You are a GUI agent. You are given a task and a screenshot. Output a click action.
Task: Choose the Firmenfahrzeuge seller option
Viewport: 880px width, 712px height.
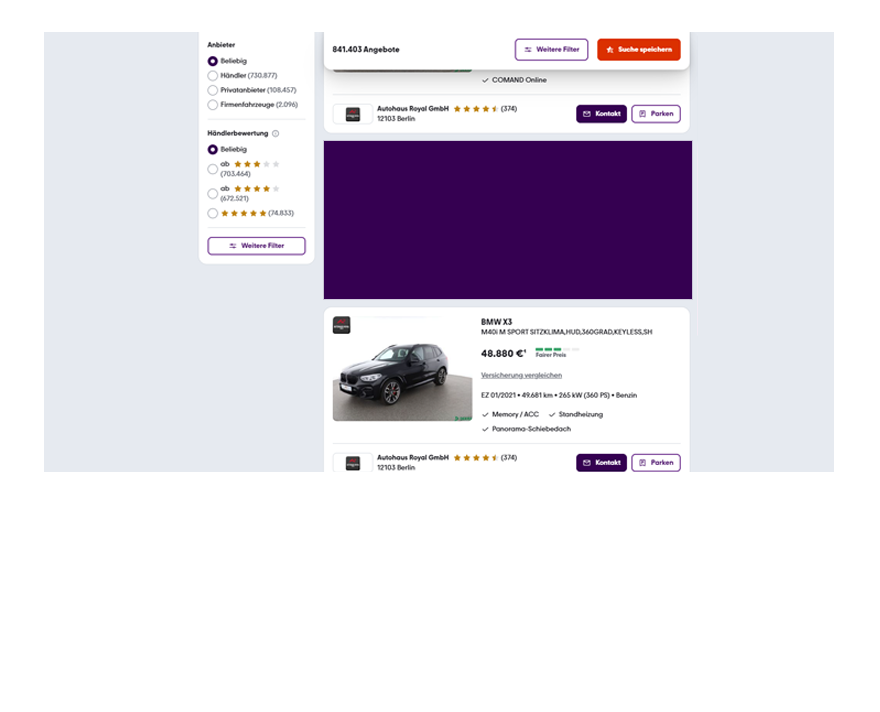(x=213, y=105)
